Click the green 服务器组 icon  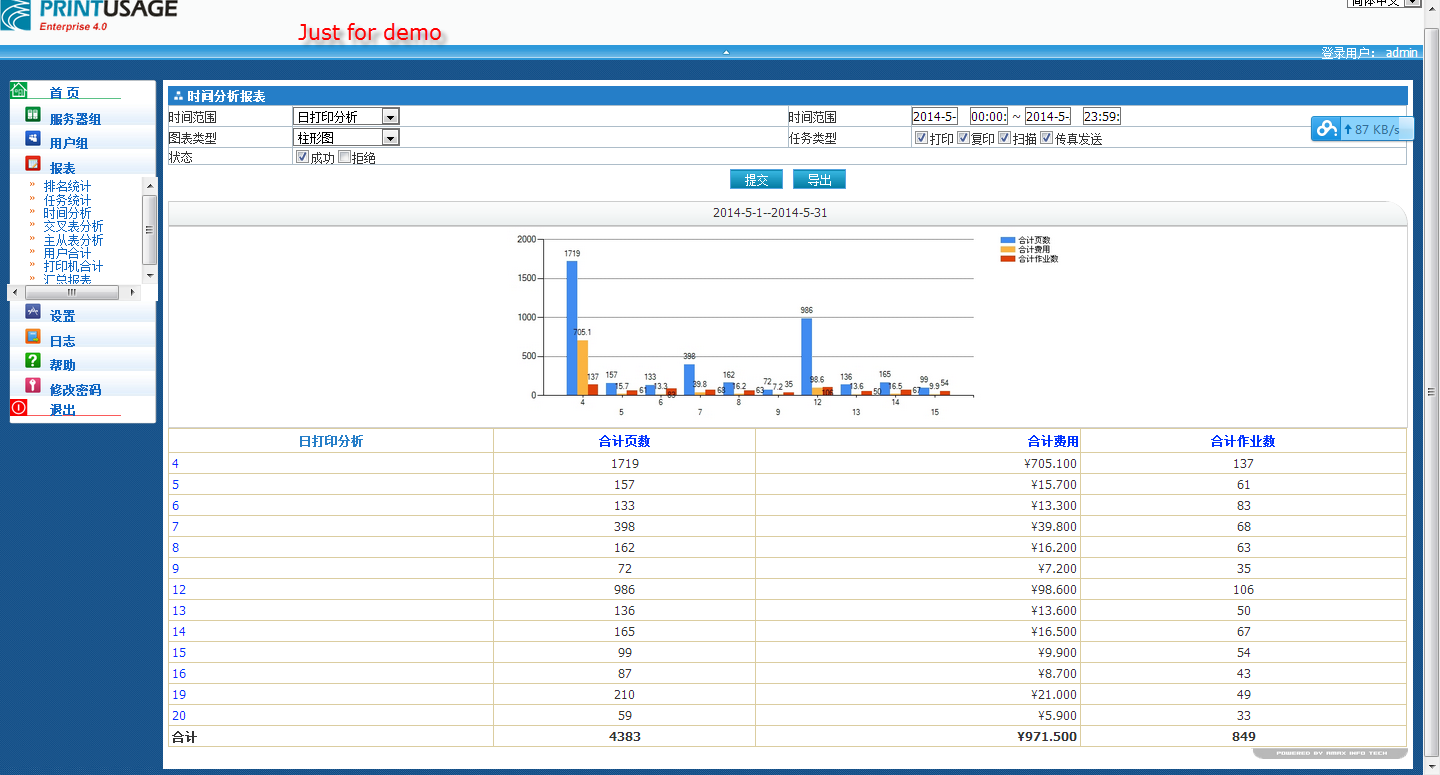pos(32,115)
